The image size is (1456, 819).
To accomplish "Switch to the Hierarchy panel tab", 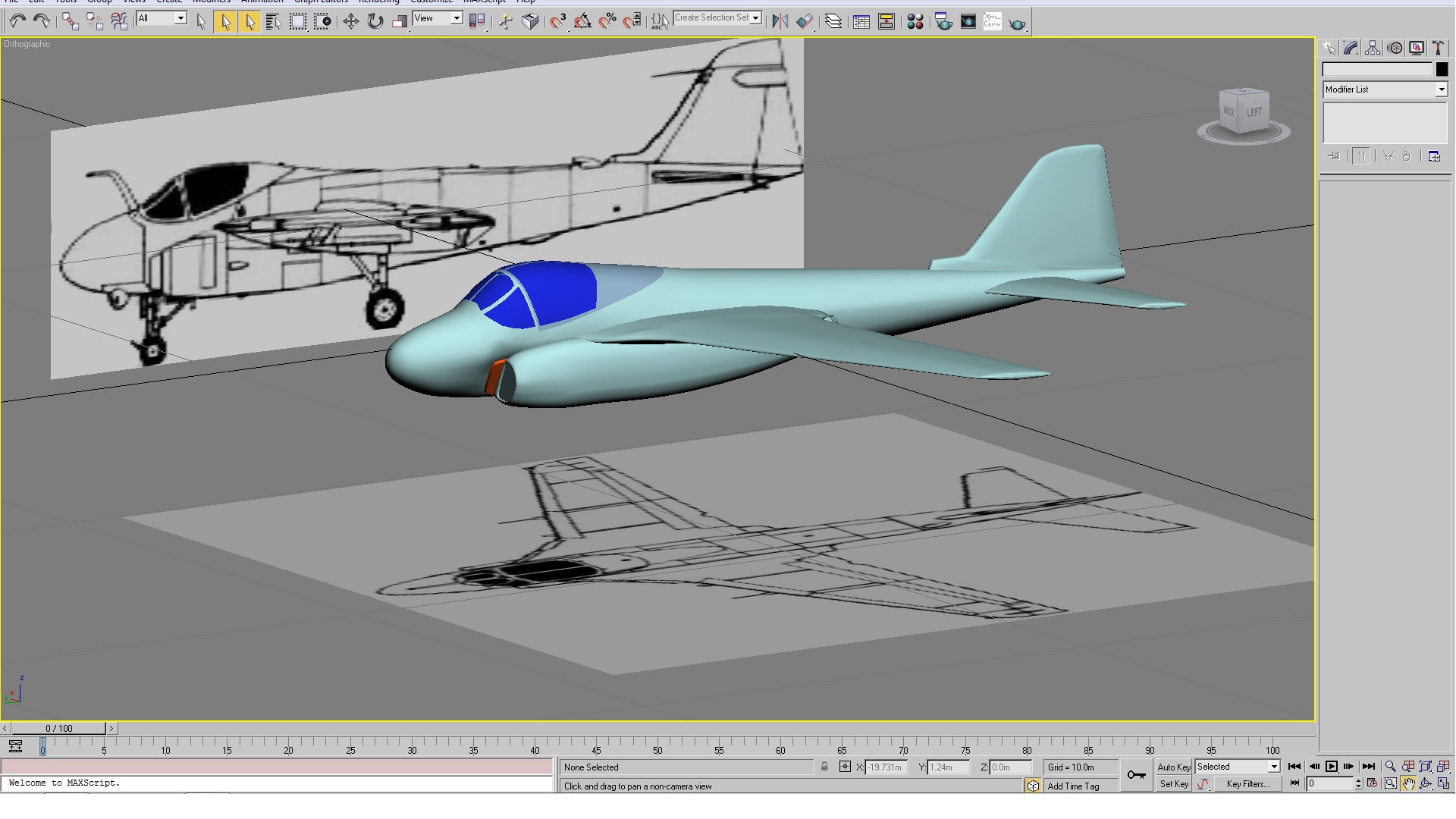I will pos(1373,49).
